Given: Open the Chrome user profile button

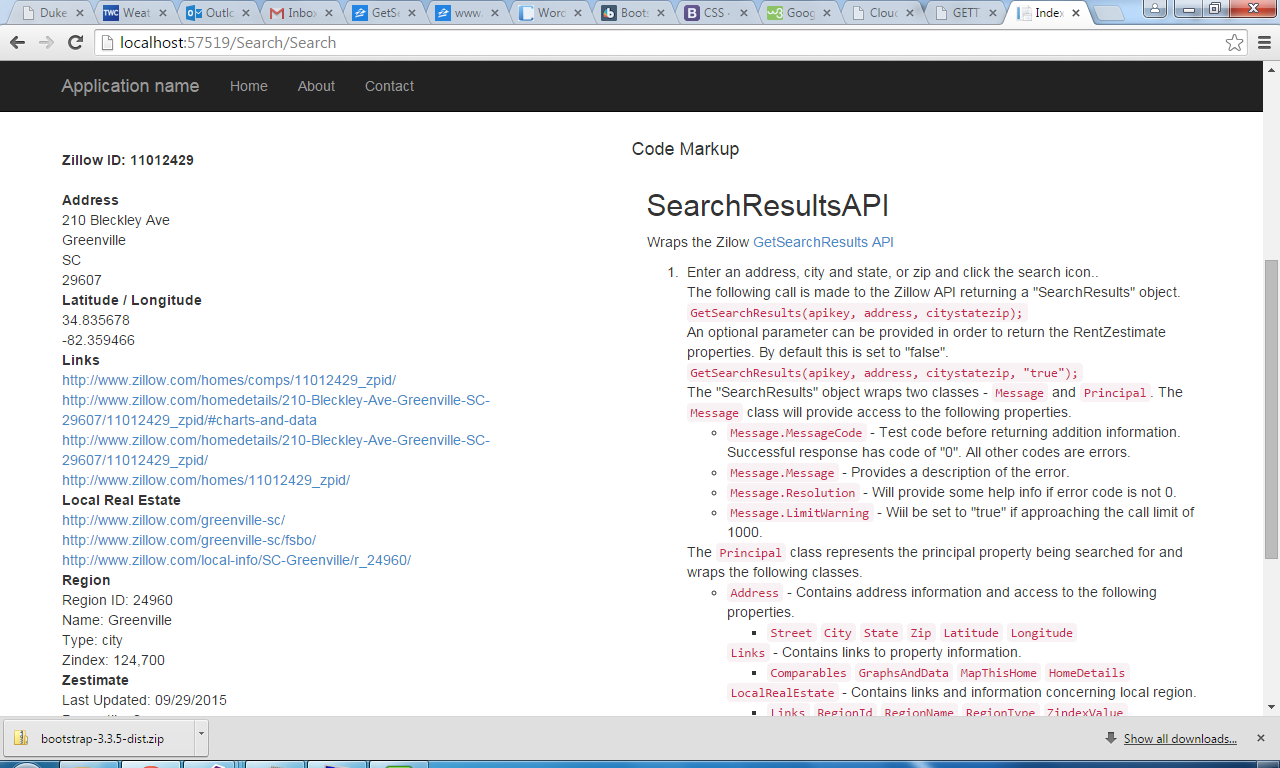Looking at the screenshot, I should click(1155, 8).
